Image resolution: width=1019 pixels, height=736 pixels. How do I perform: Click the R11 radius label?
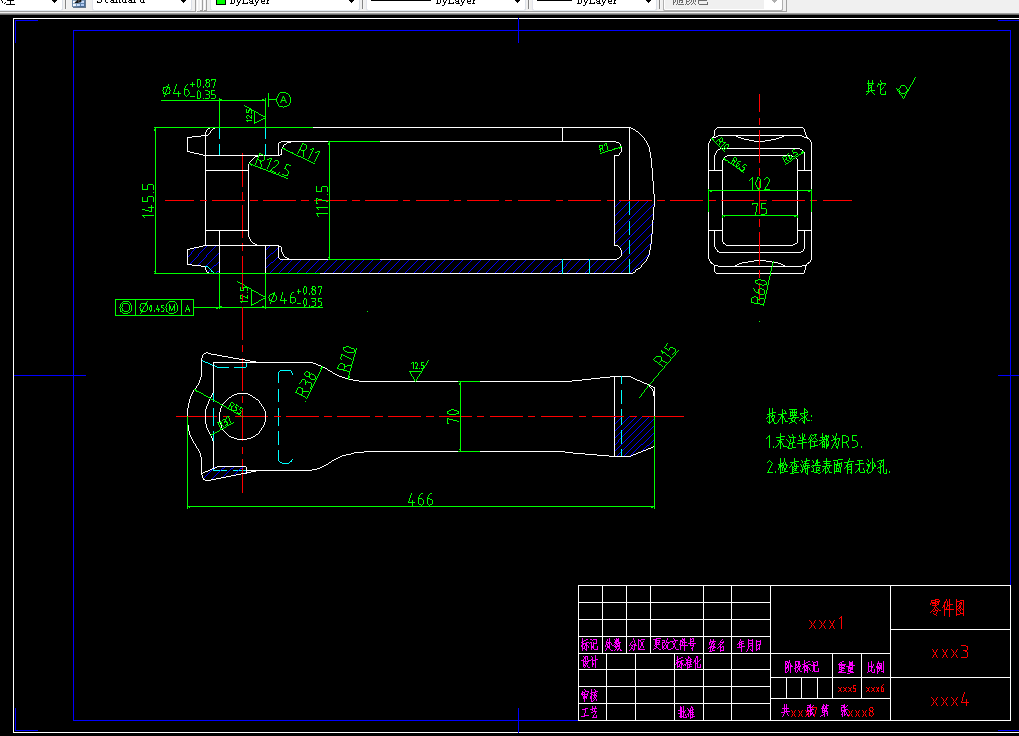[x=309, y=153]
